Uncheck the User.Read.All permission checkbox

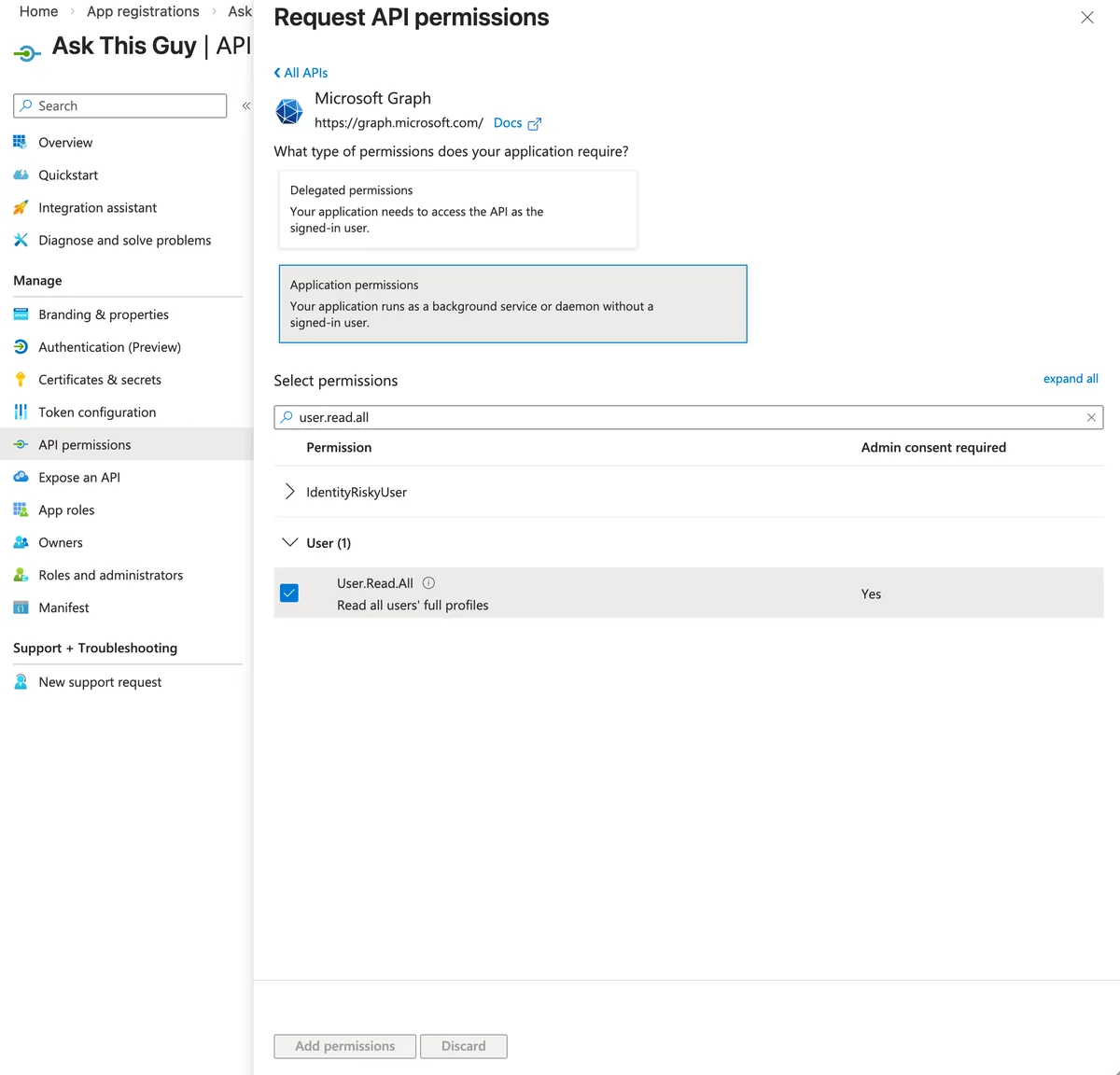coord(289,593)
